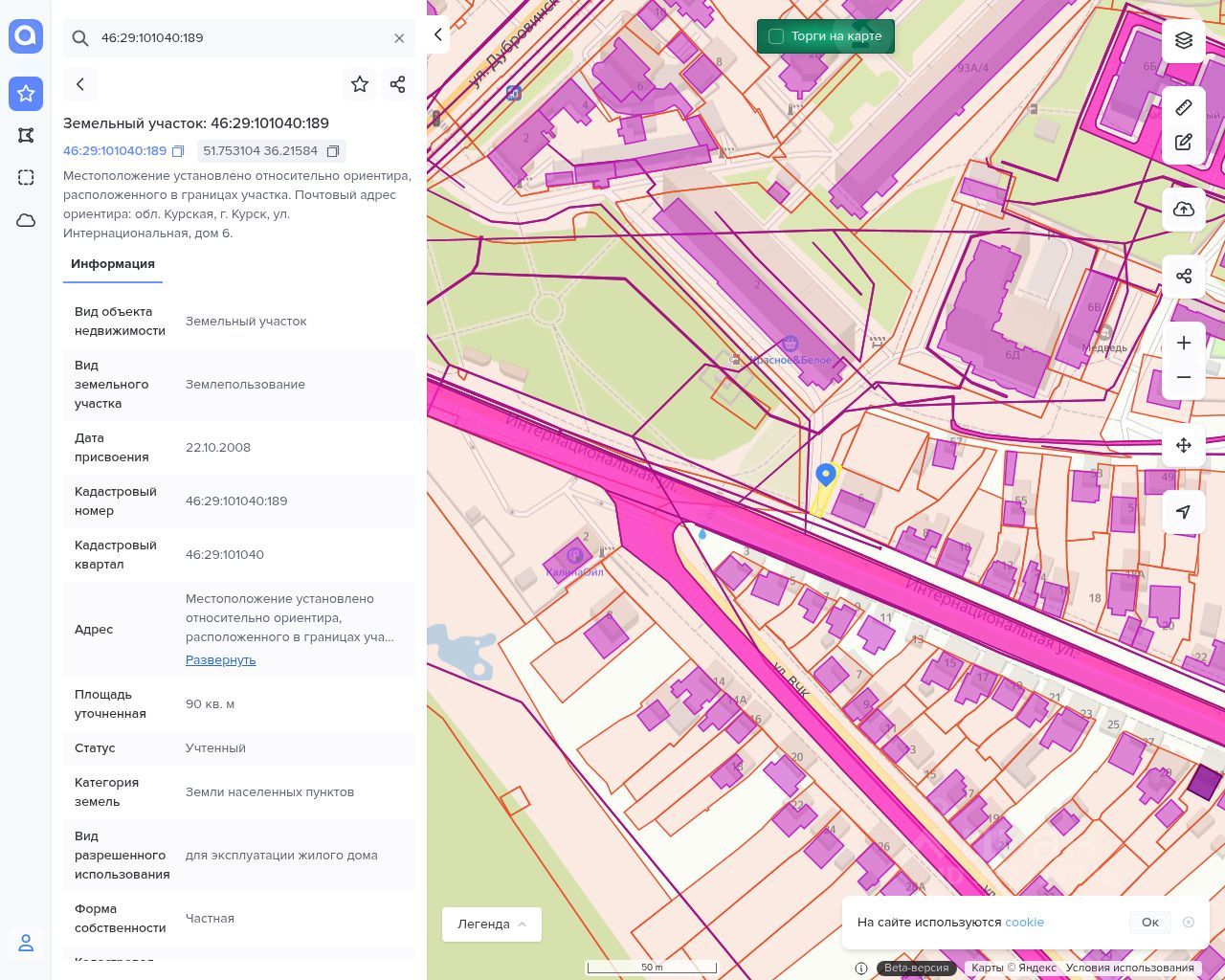Click the Beta-версия badge
1225x980 pixels.
(x=916, y=968)
